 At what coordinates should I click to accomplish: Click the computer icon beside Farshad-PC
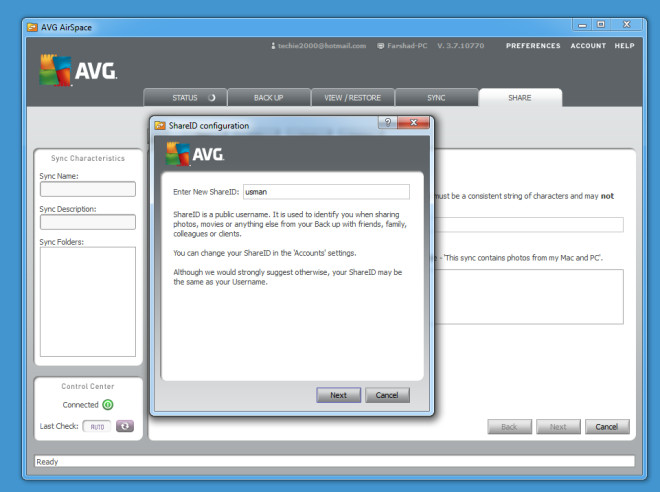381,45
